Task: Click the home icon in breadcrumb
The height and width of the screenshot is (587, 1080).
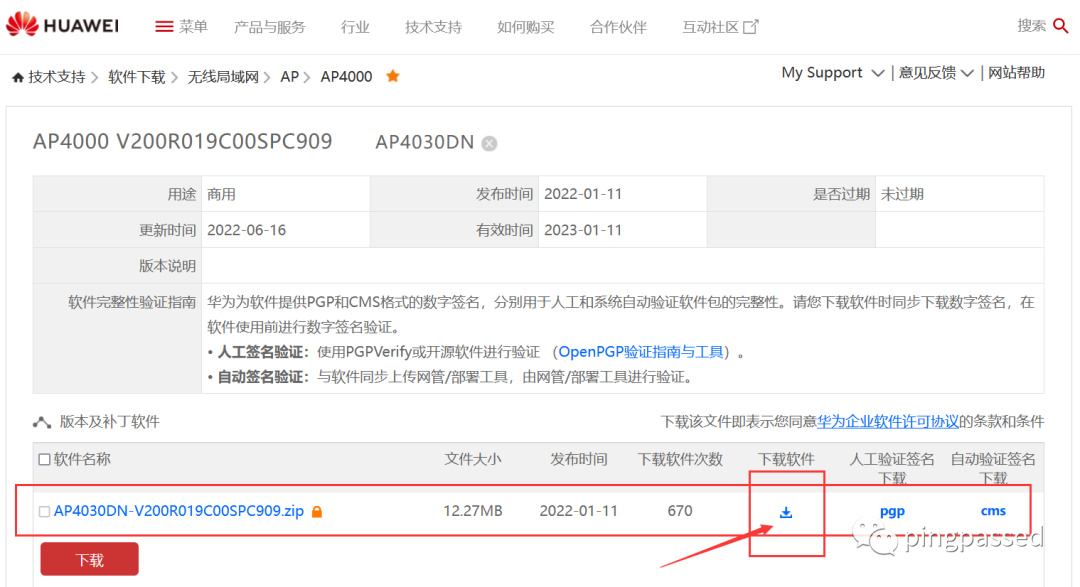Action: coord(18,77)
